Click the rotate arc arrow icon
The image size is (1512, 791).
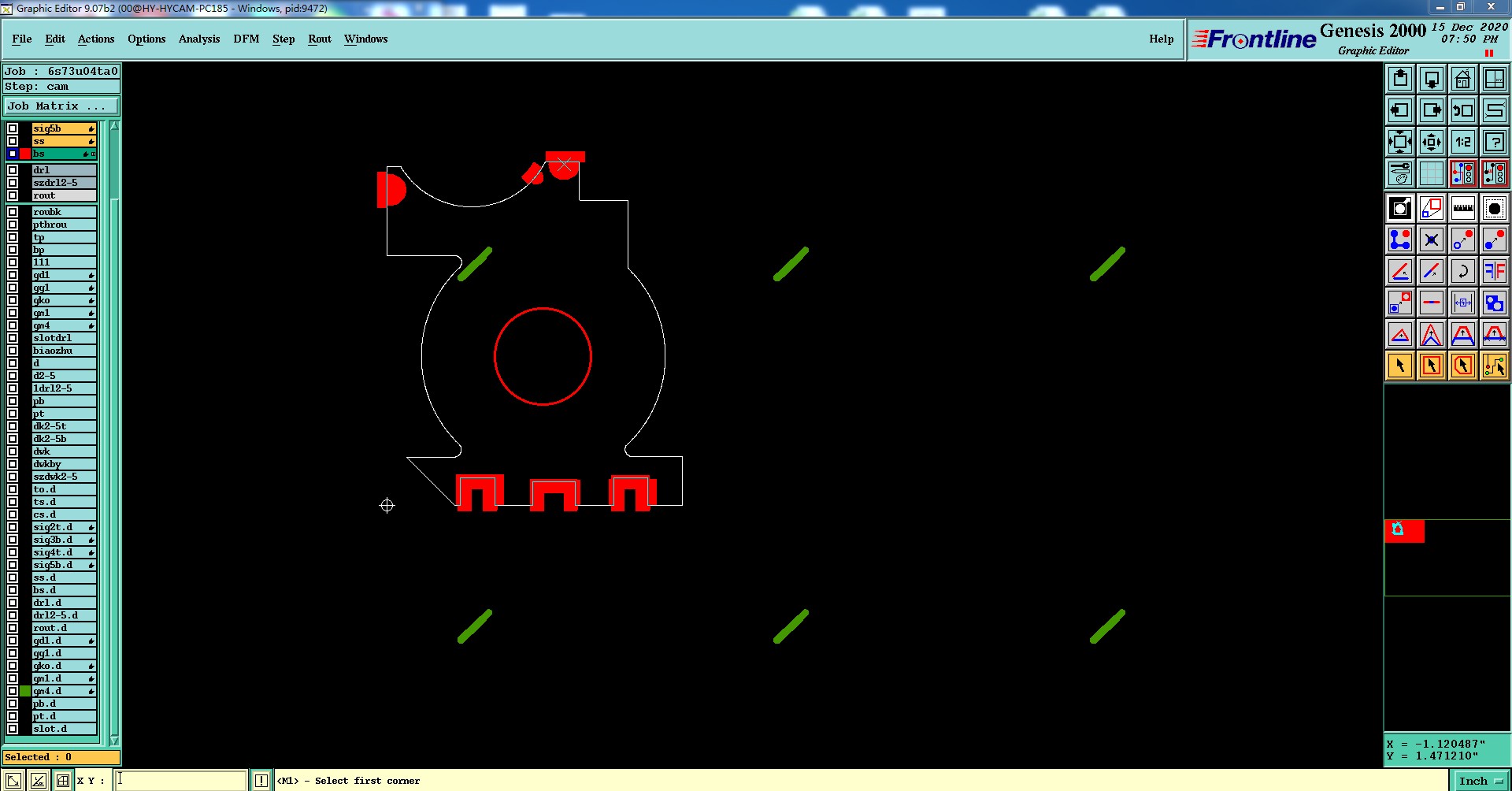click(x=1463, y=272)
